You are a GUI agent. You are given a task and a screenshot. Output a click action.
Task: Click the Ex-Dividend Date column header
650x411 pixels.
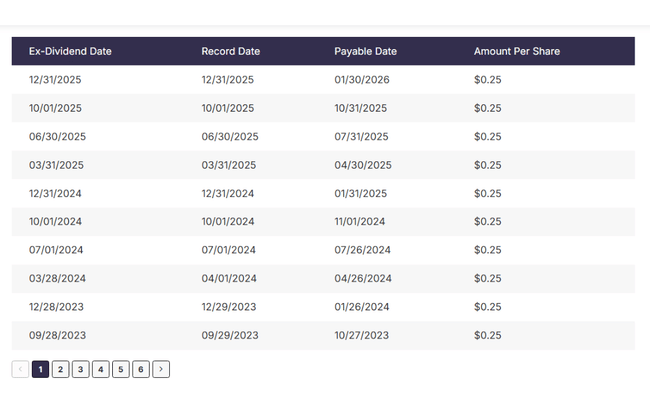[x=70, y=51]
